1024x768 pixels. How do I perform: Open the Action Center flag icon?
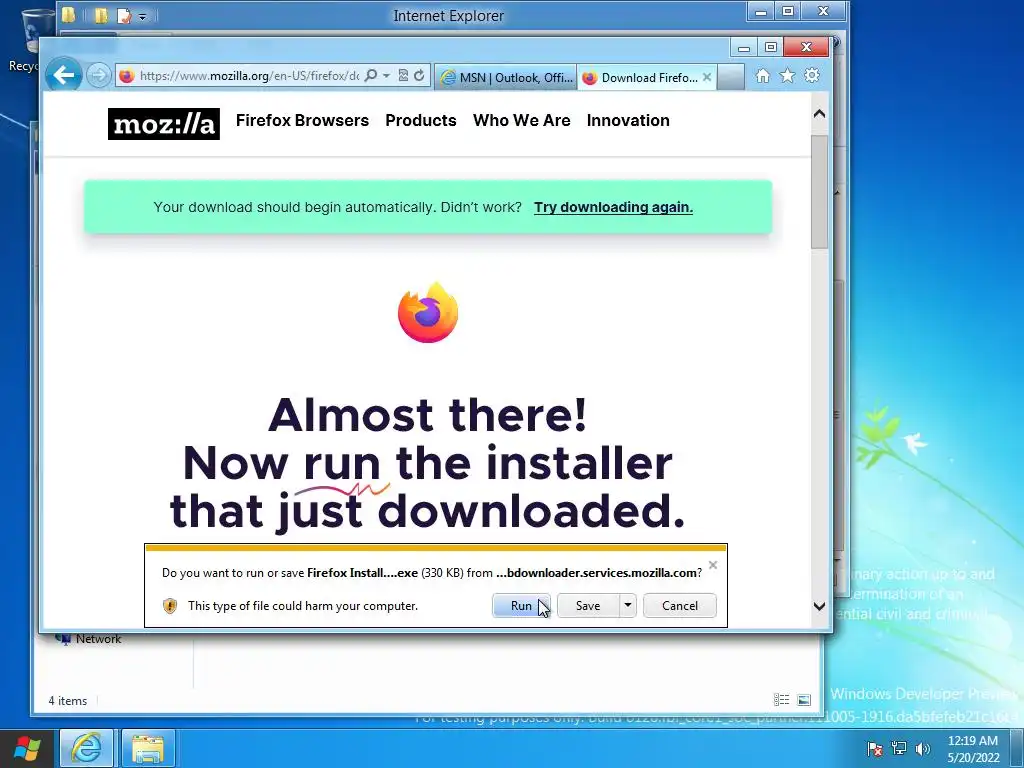874,748
